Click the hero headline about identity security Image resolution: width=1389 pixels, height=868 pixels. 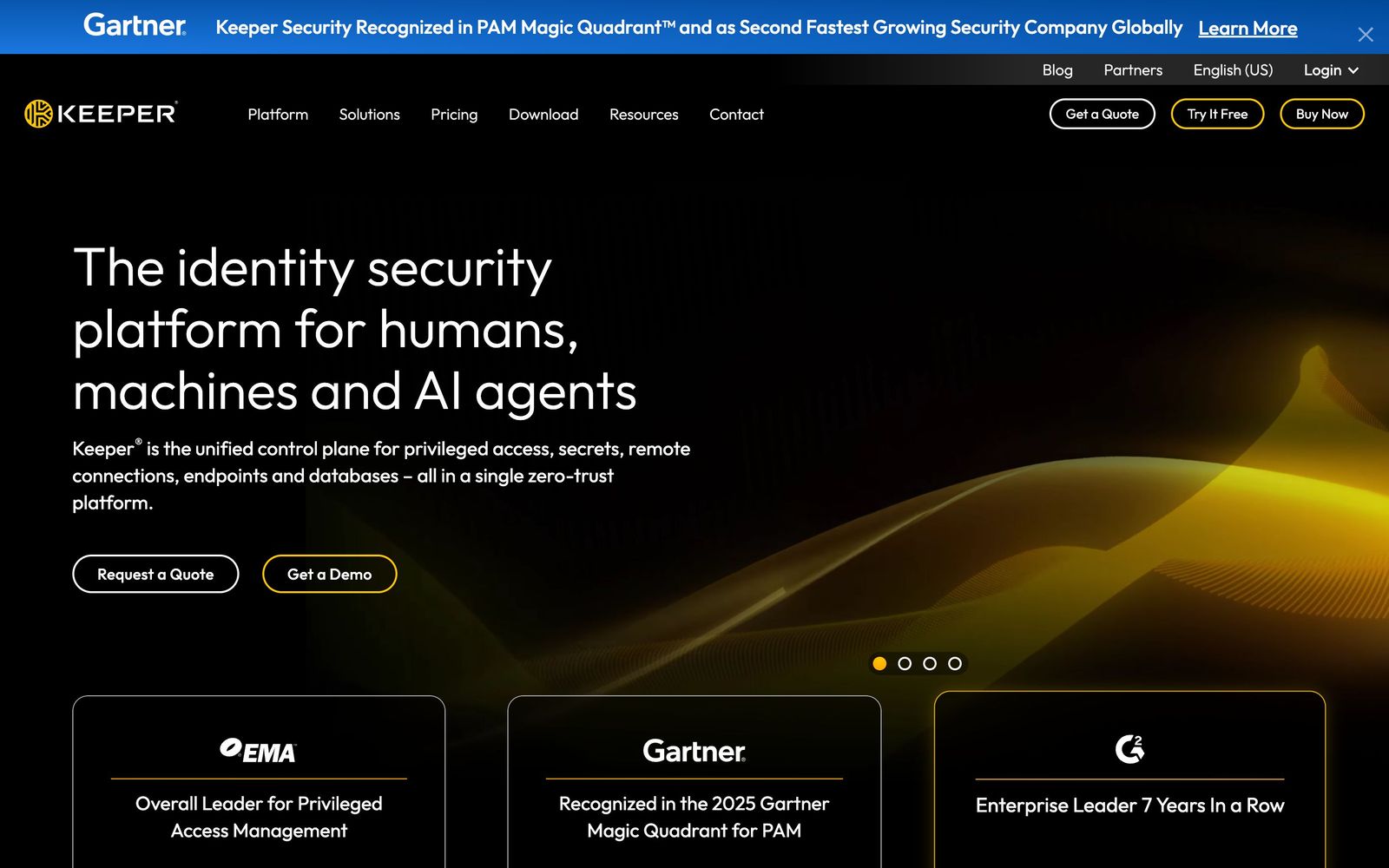tap(355, 330)
